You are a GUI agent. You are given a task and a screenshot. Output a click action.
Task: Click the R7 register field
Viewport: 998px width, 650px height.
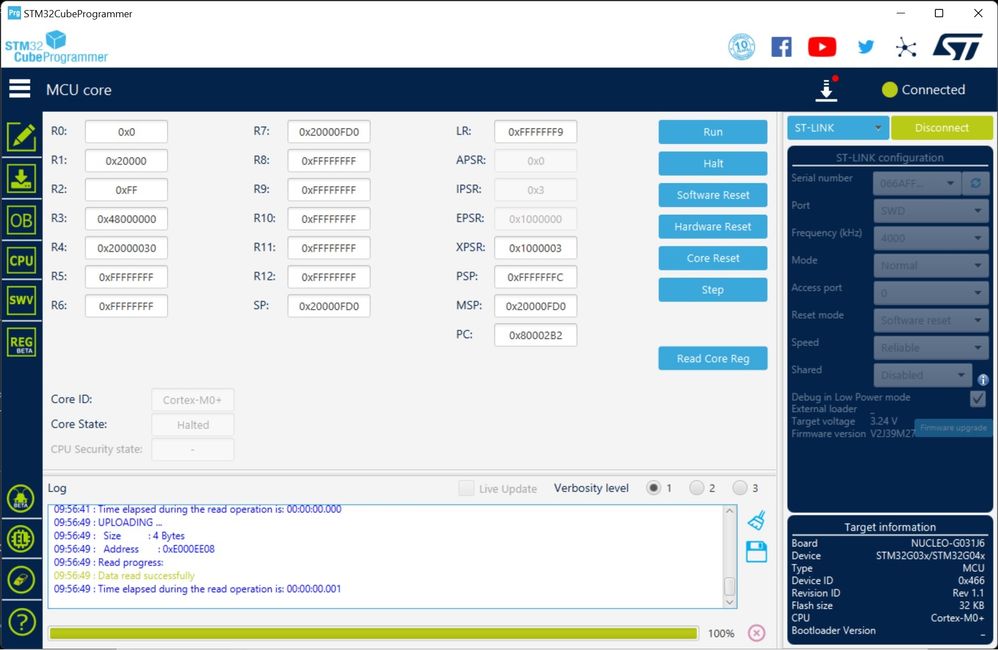click(x=328, y=132)
